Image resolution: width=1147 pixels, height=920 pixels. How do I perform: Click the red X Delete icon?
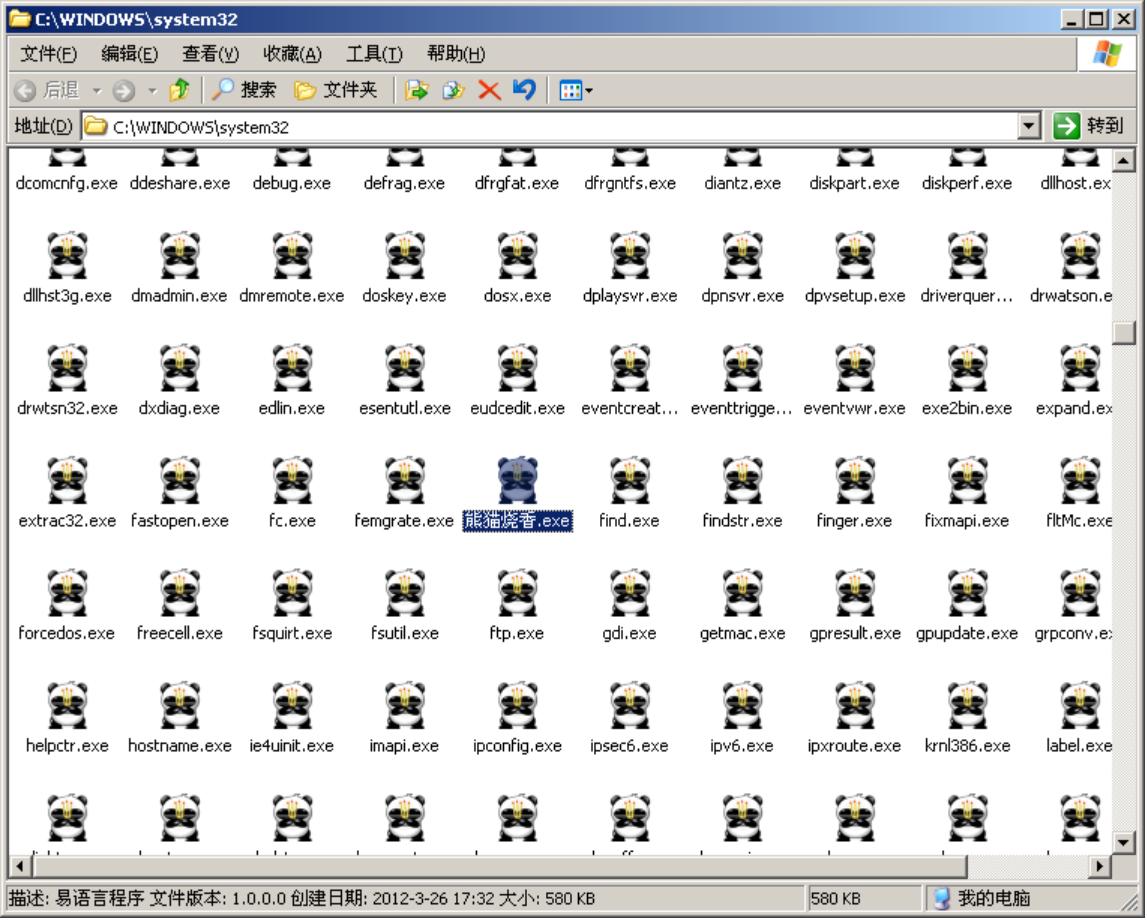click(489, 91)
